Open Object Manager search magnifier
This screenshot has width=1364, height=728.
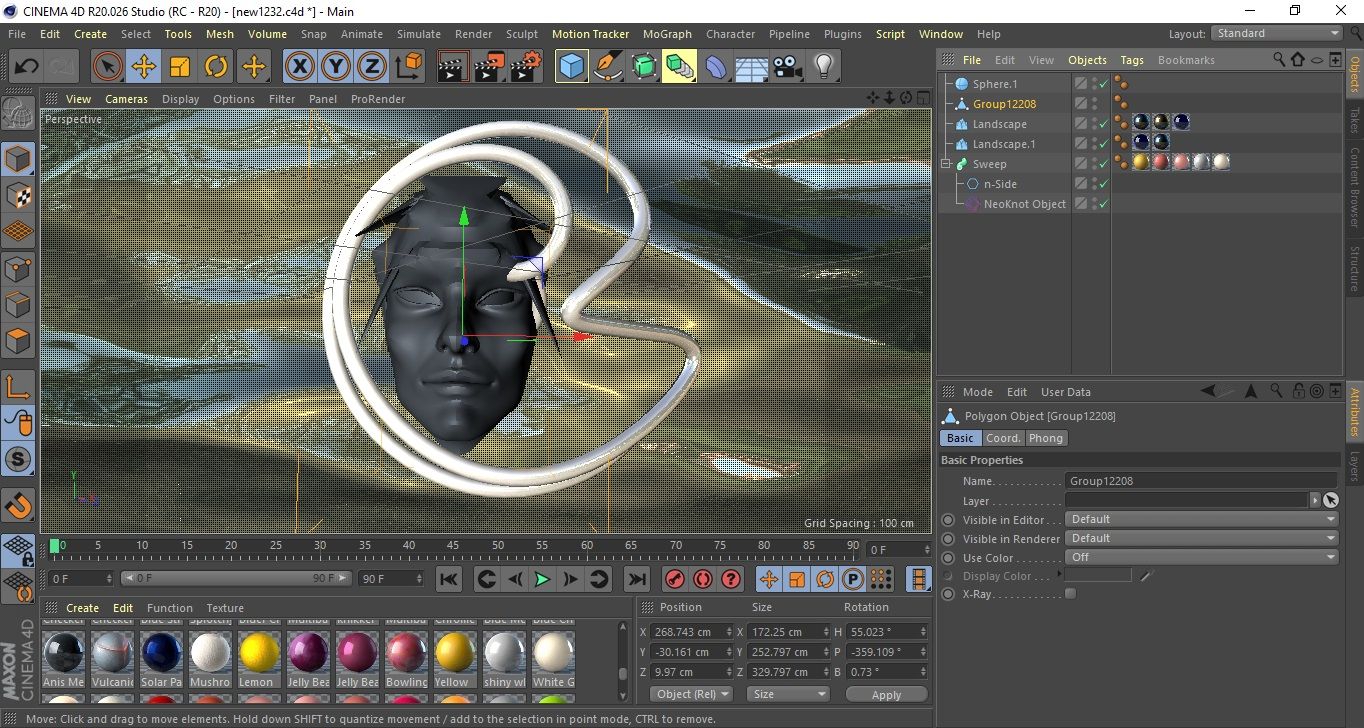click(1279, 60)
